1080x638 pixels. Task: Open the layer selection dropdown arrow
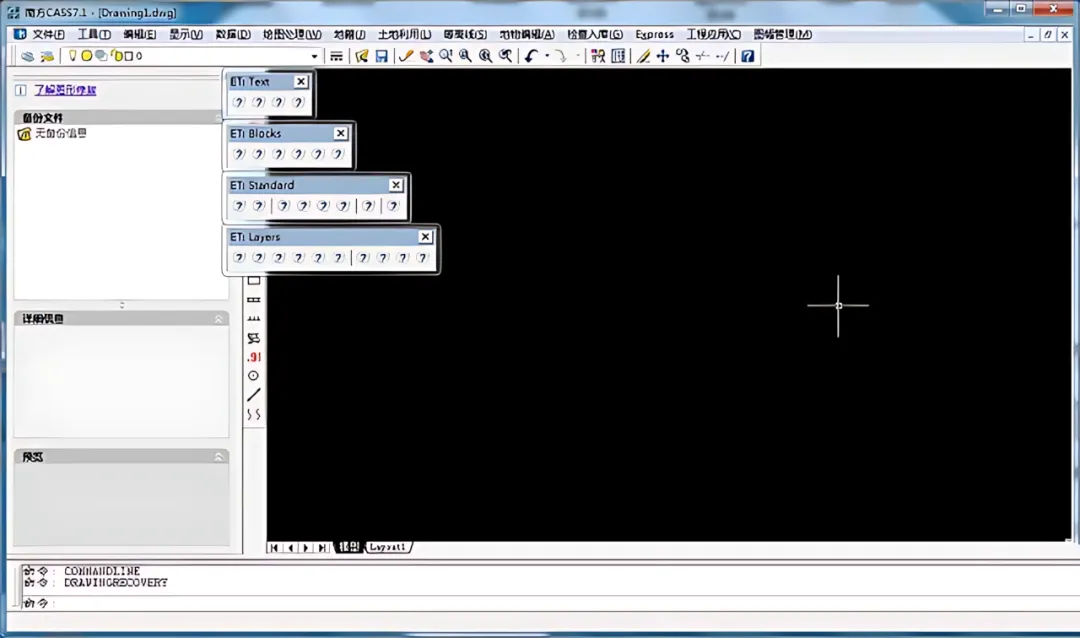314,56
